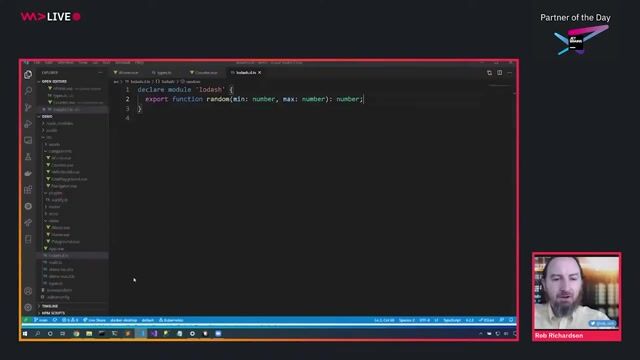Expand the public folder

click(x=51, y=130)
